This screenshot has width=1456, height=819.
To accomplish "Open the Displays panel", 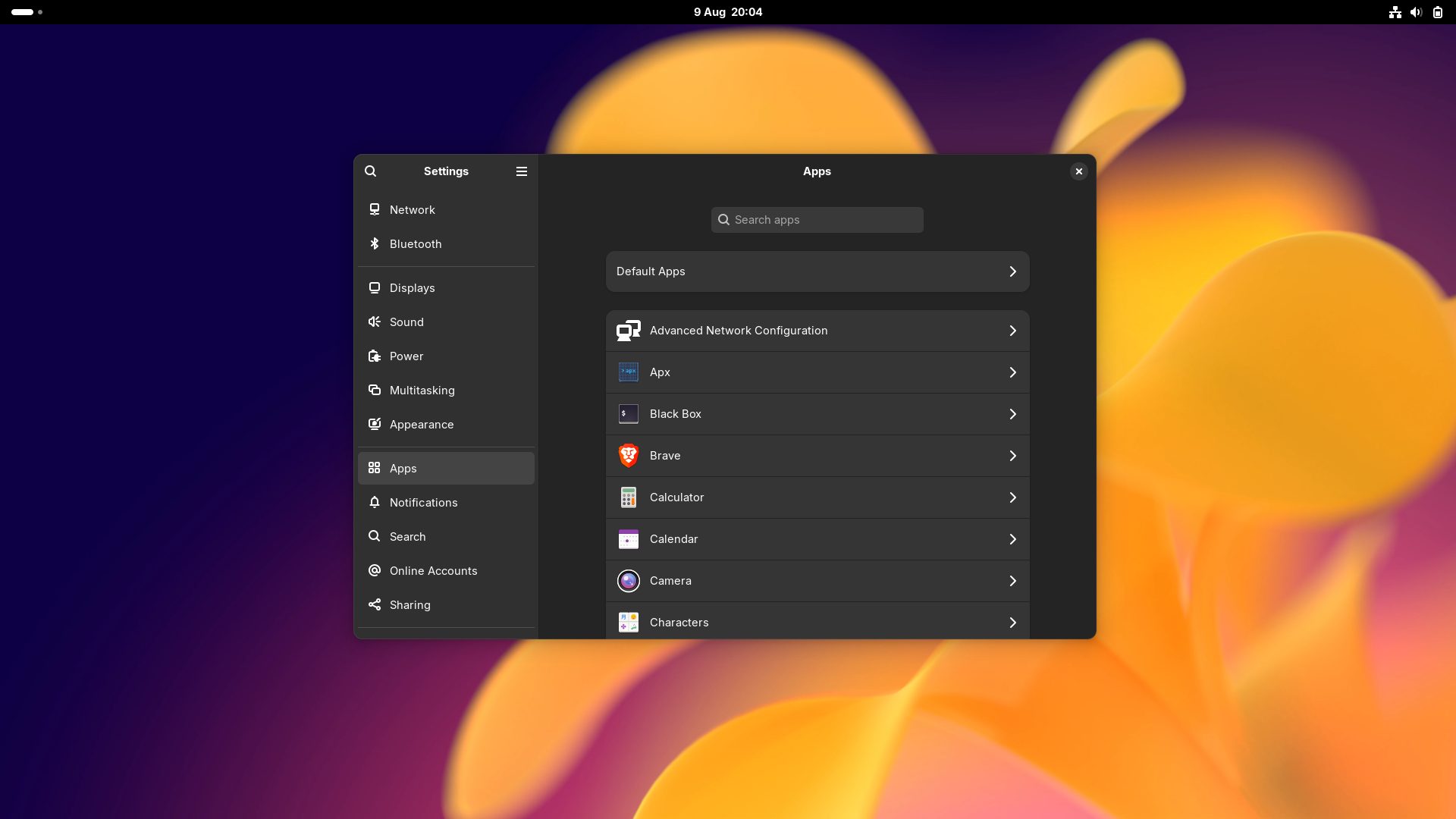I will coord(446,288).
